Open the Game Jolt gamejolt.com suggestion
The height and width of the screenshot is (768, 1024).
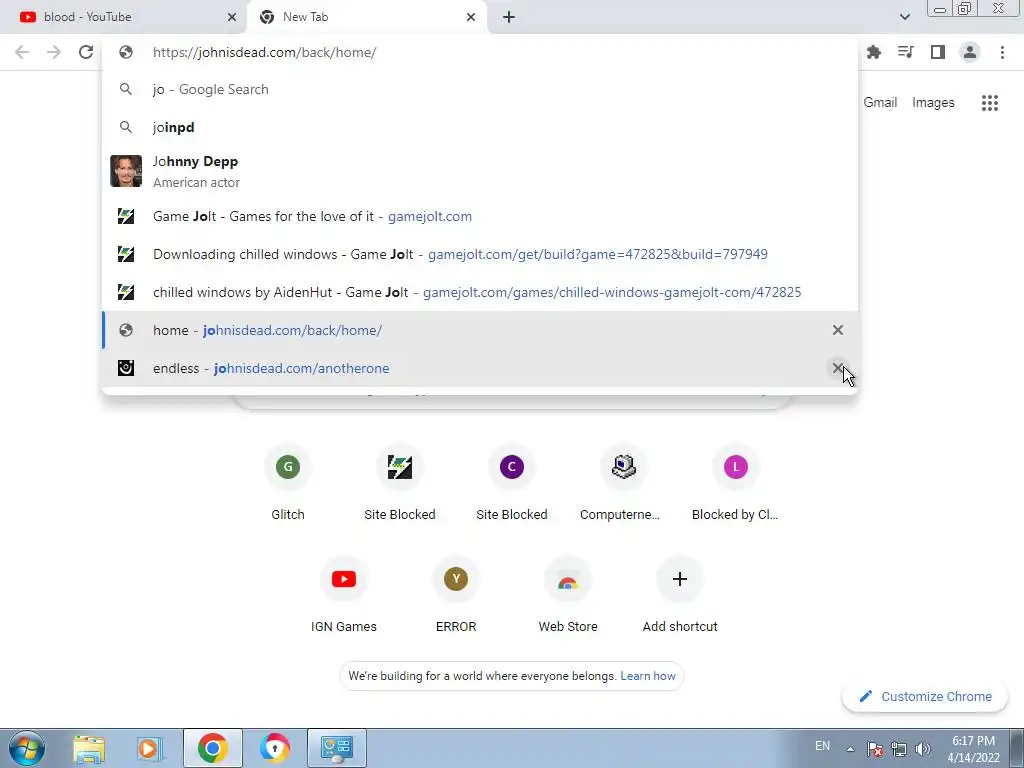tap(480, 216)
